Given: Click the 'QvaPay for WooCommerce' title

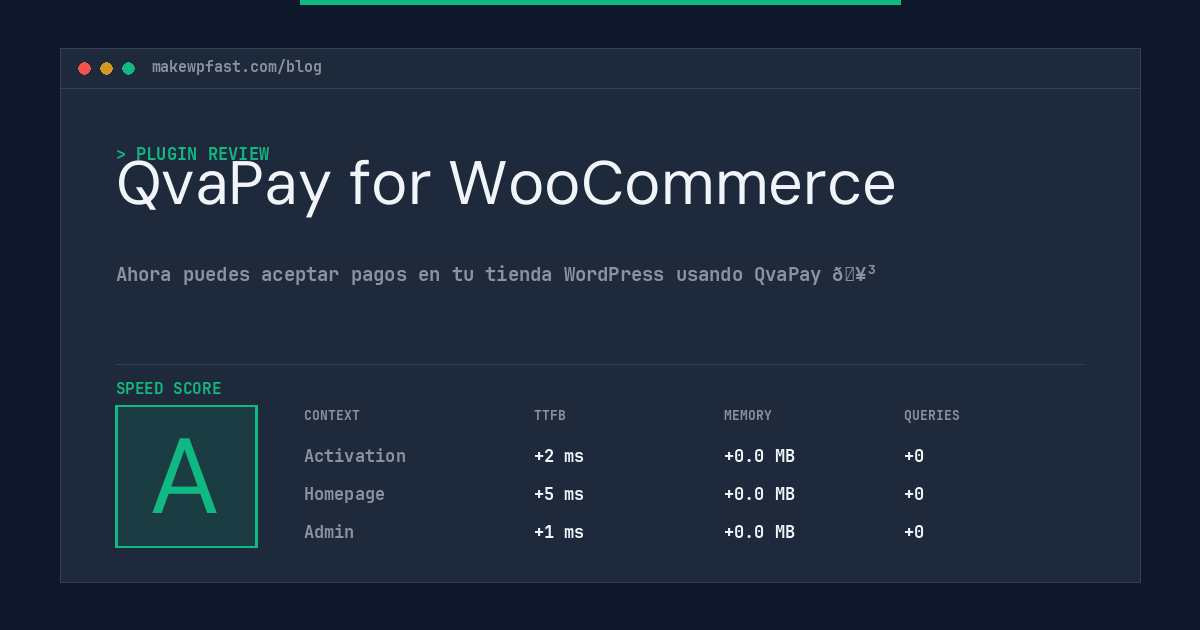Looking at the screenshot, I should 506,184.
